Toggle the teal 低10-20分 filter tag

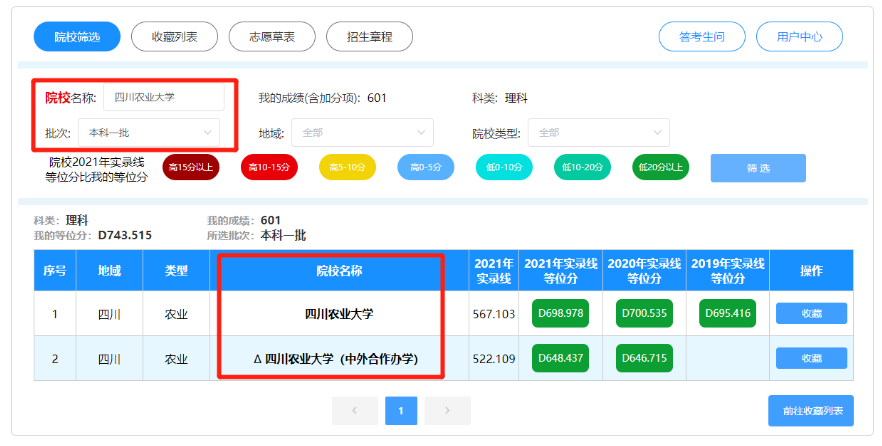pyautogui.click(x=582, y=167)
